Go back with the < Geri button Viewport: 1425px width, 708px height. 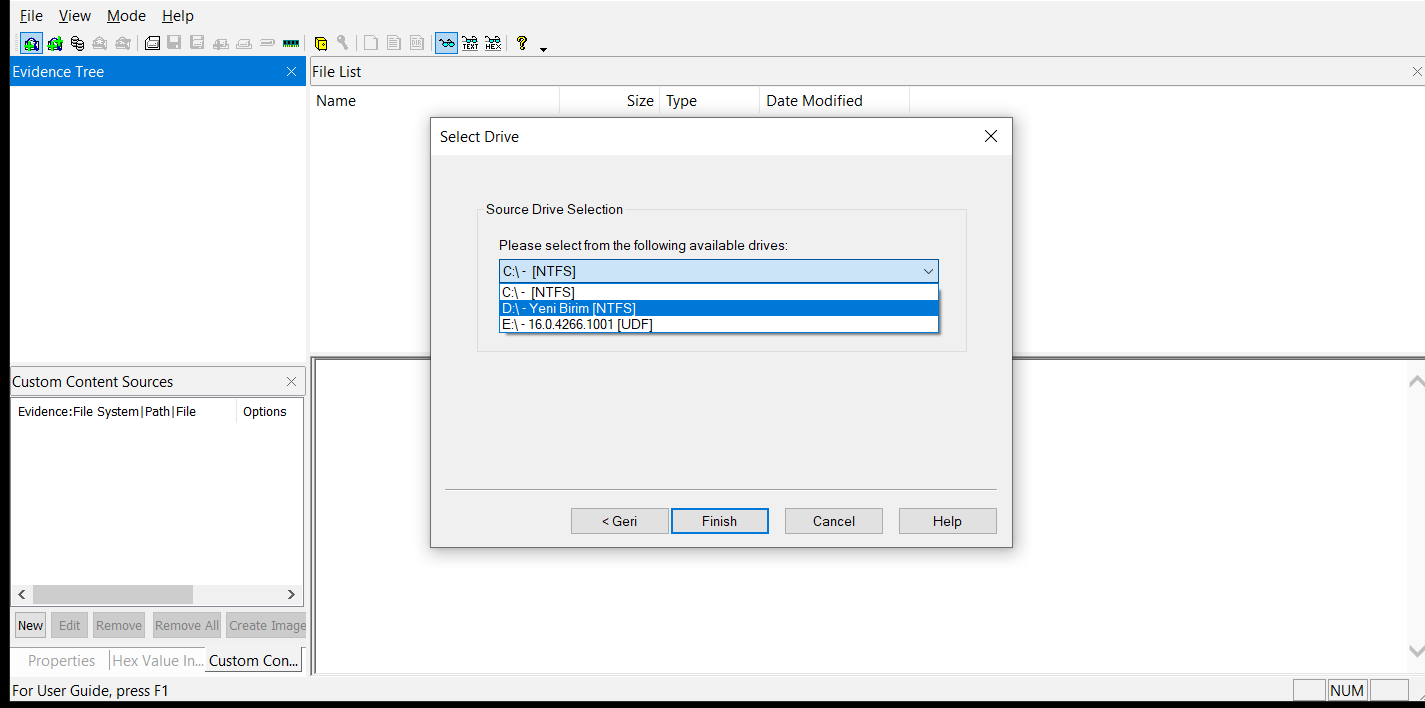(x=619, y=521)
